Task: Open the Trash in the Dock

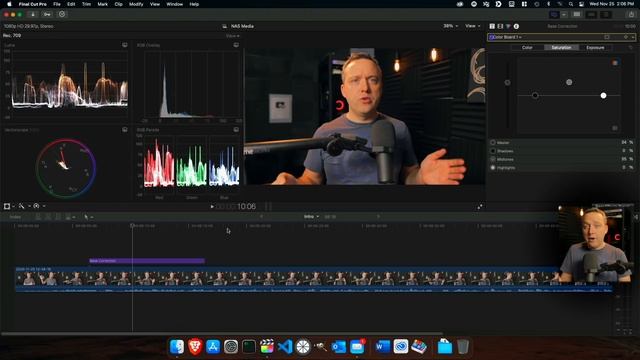Action: click(x=462, y=347)
